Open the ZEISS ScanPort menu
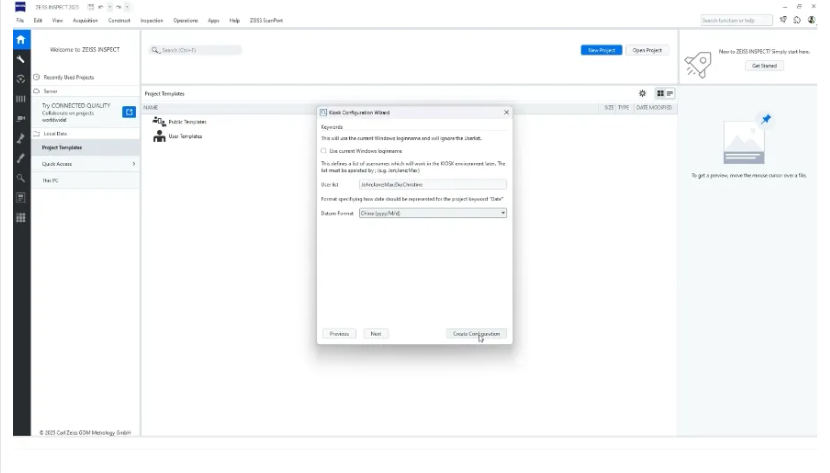 click(266, 21)
